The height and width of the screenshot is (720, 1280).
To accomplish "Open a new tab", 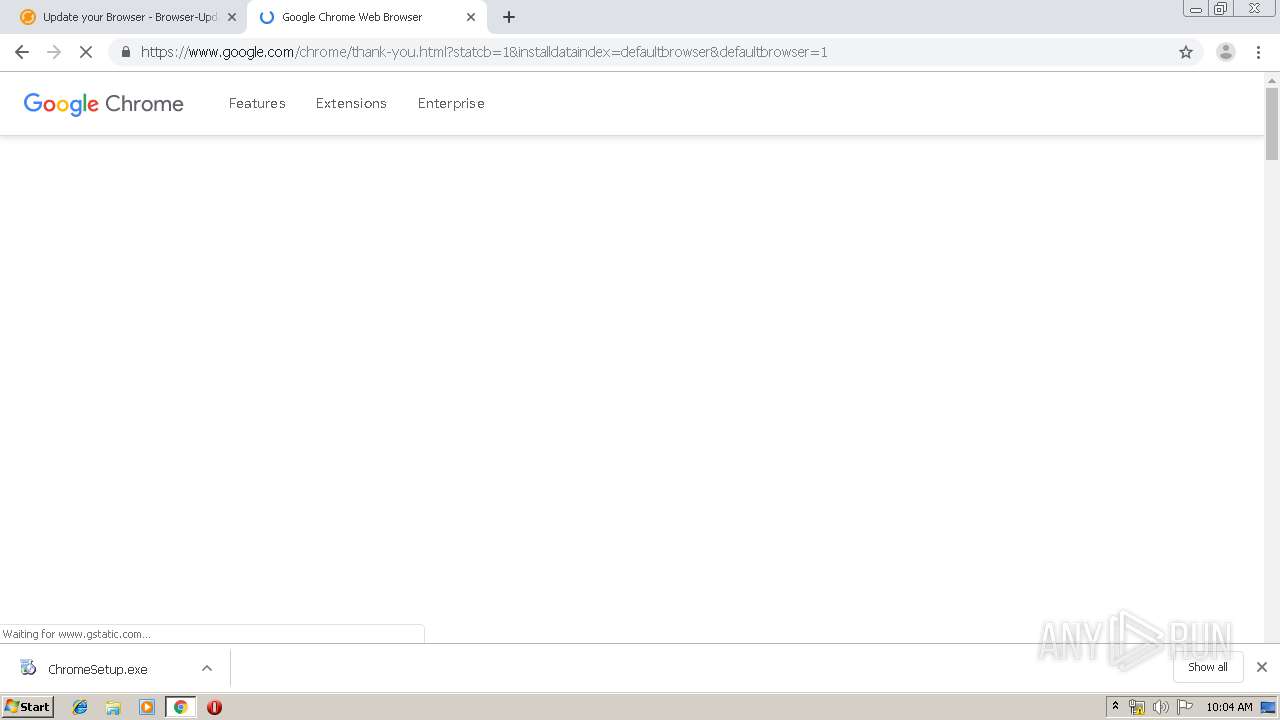I will (x=509, y=17).
